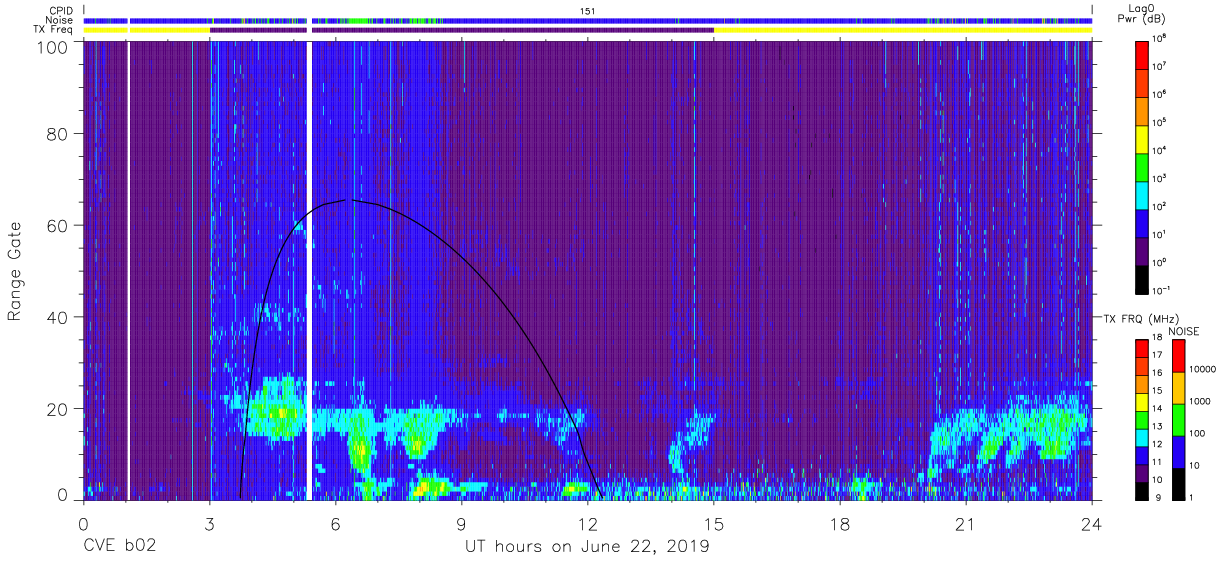Click the 'TX Freq' row label

54,30
